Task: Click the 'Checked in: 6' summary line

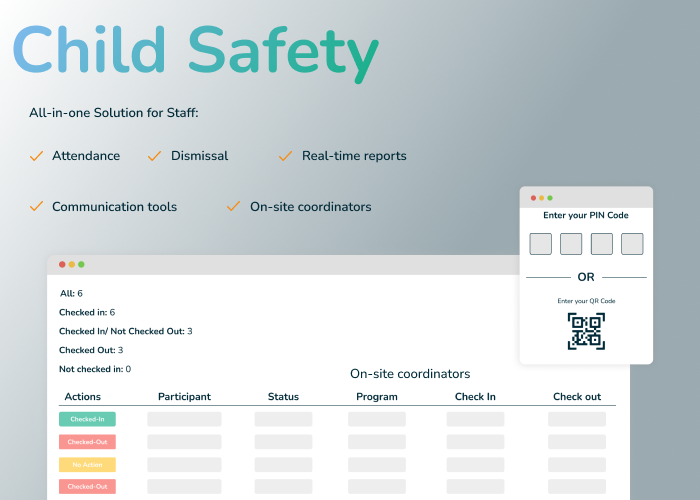Action: tap(87, 312)
